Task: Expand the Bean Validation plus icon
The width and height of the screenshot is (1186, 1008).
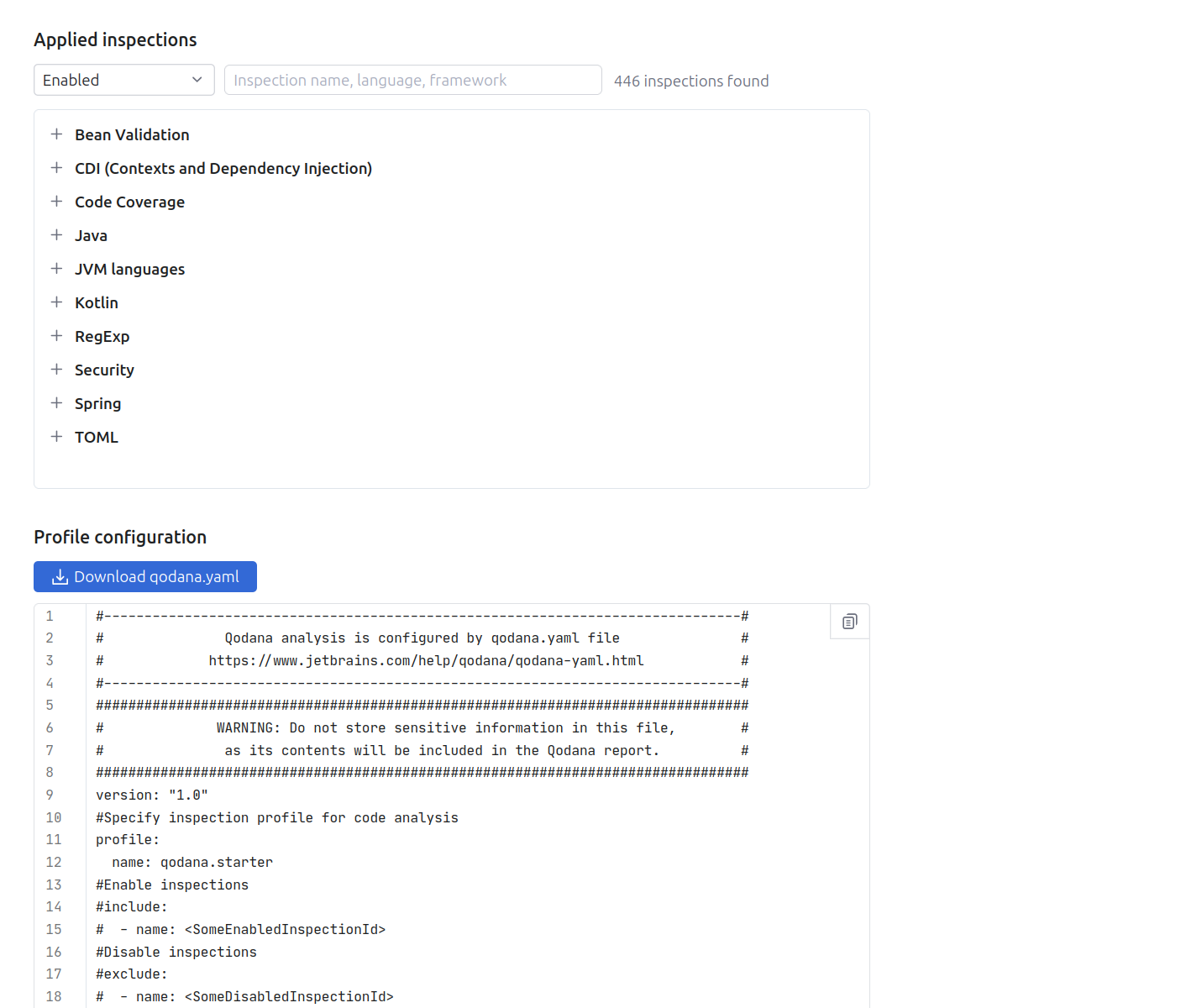Action: point(56,134)
